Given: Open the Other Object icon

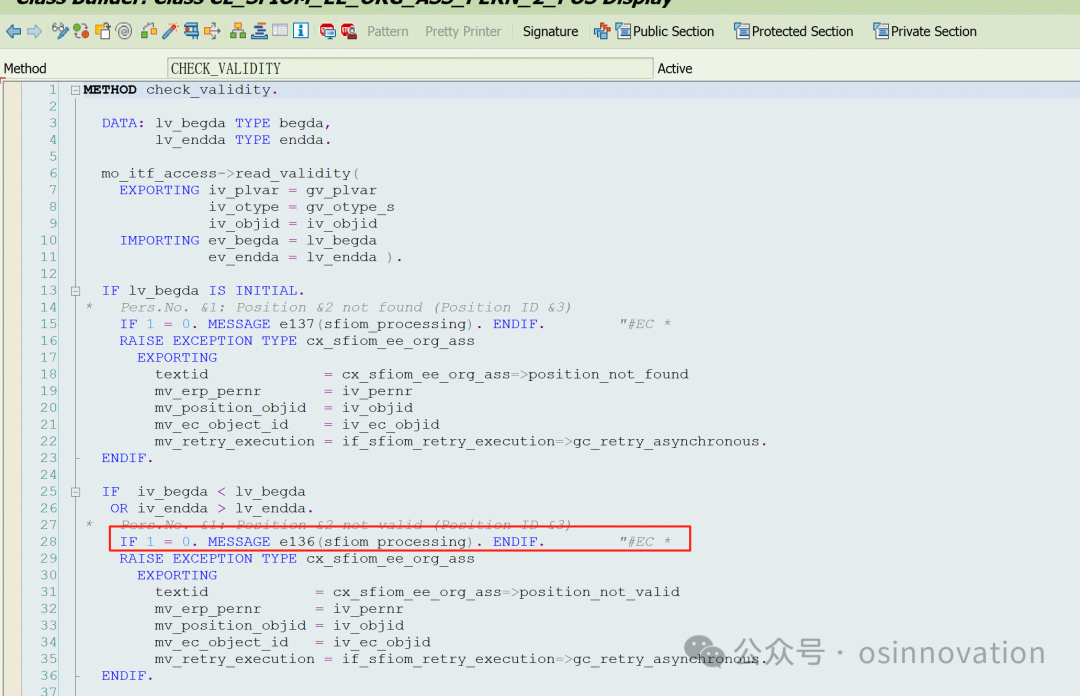Looking at the screenshot, I should [103, 31].
